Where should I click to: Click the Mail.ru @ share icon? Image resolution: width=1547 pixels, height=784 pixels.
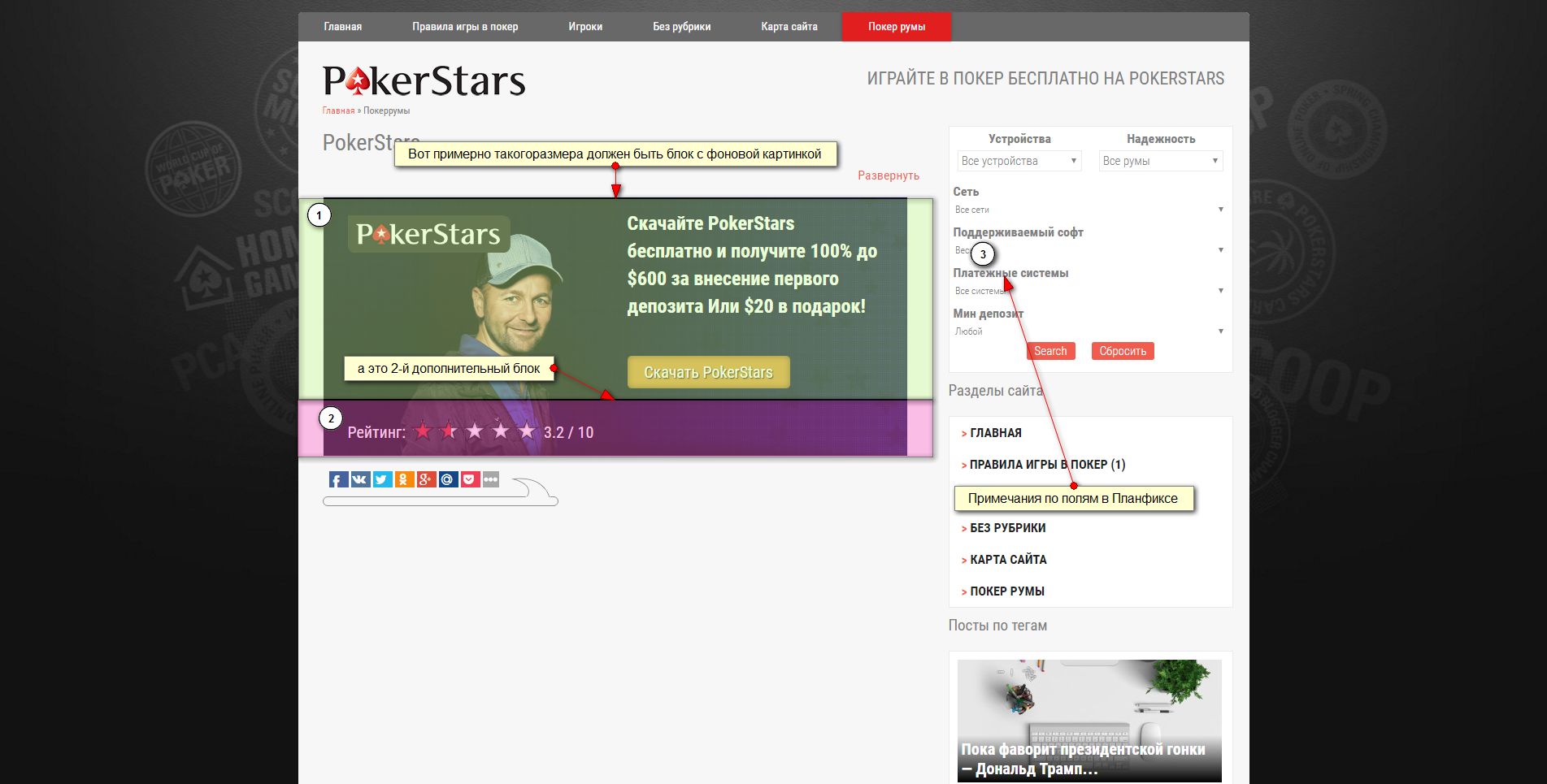pyautogui.click(x=448, y=480)
